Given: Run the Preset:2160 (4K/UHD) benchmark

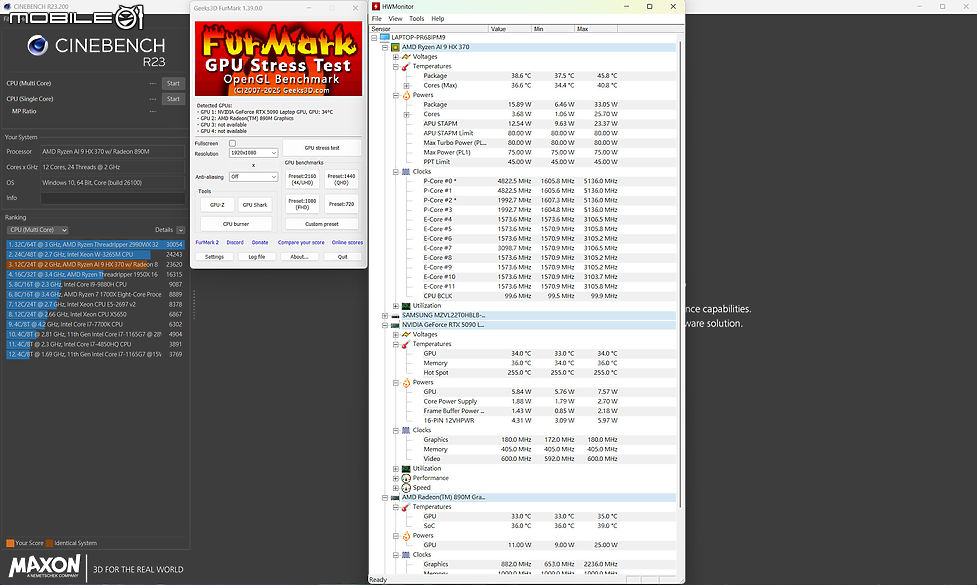Looking at the screenshot, I should pos(302,179).
